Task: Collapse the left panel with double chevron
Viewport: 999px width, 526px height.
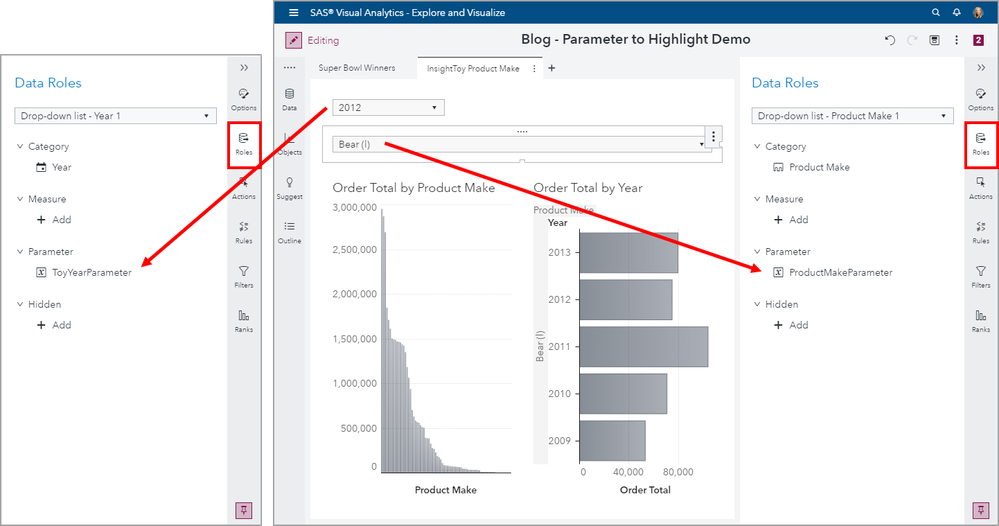Action: pyautogui.click(x=244, y=68)
